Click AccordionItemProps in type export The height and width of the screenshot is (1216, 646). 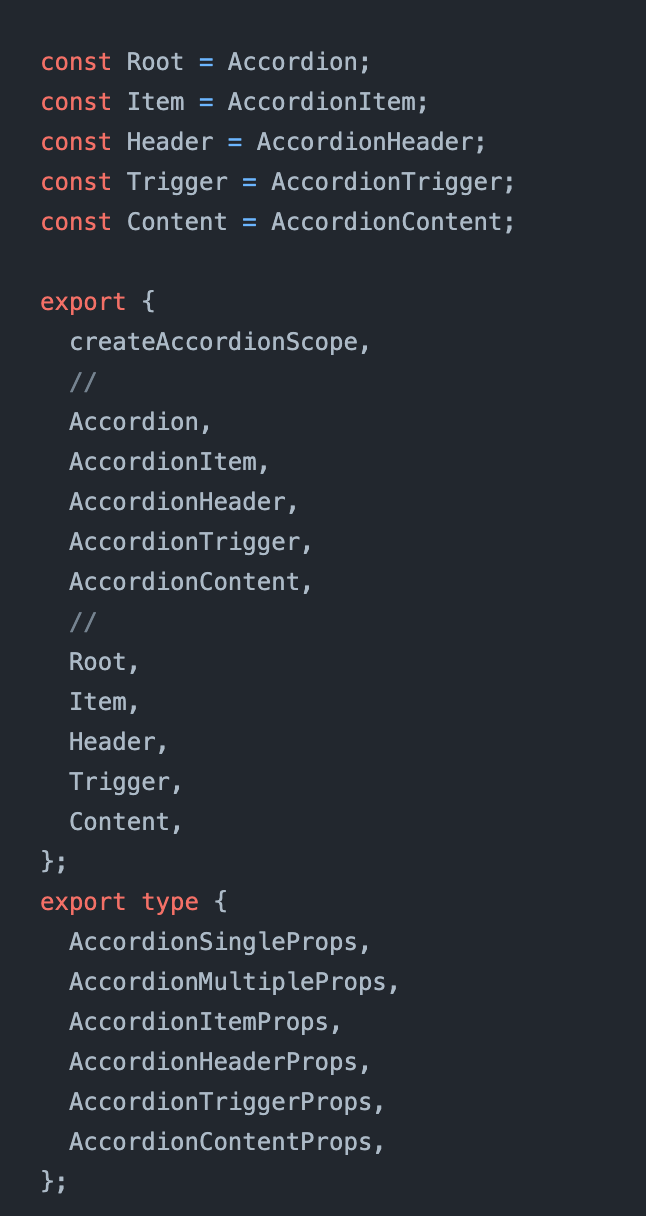pyautogui.click(x=198, y=1022)
